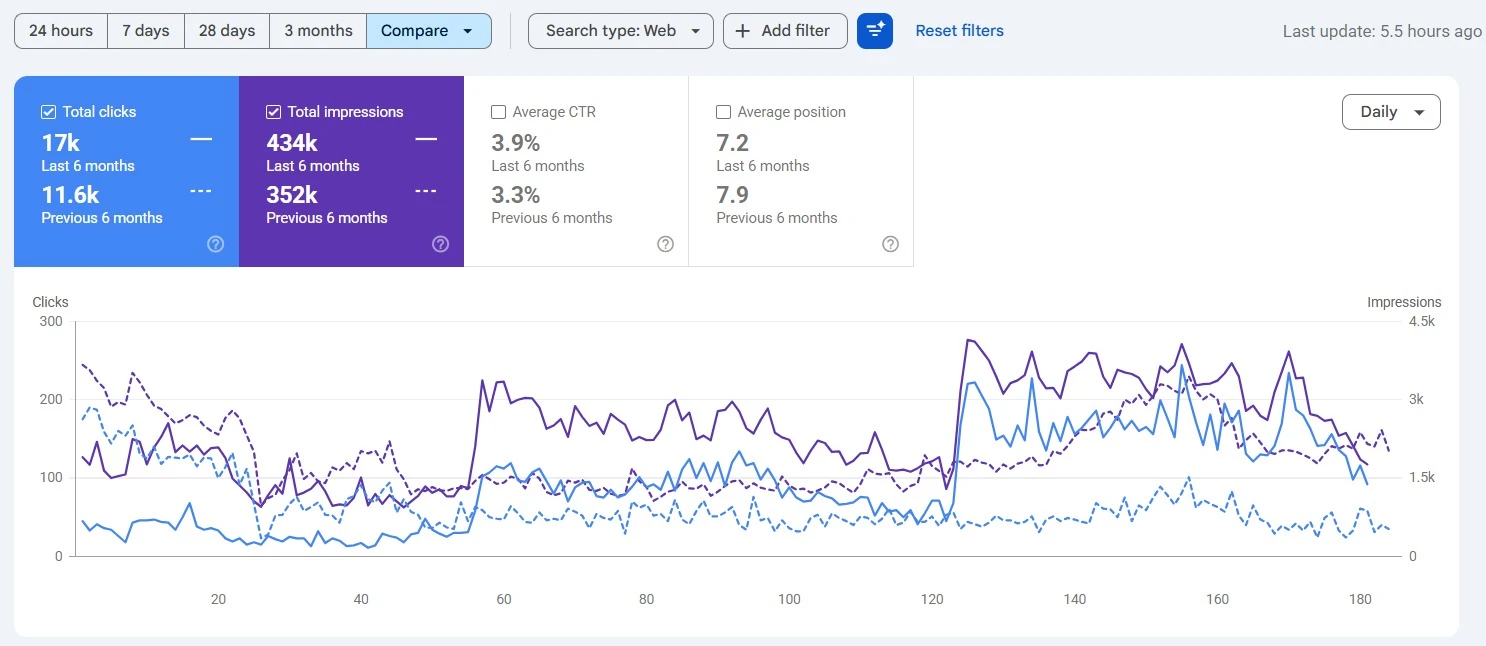Select the 3 months range

pyautogui.click(x=318, y=31)
